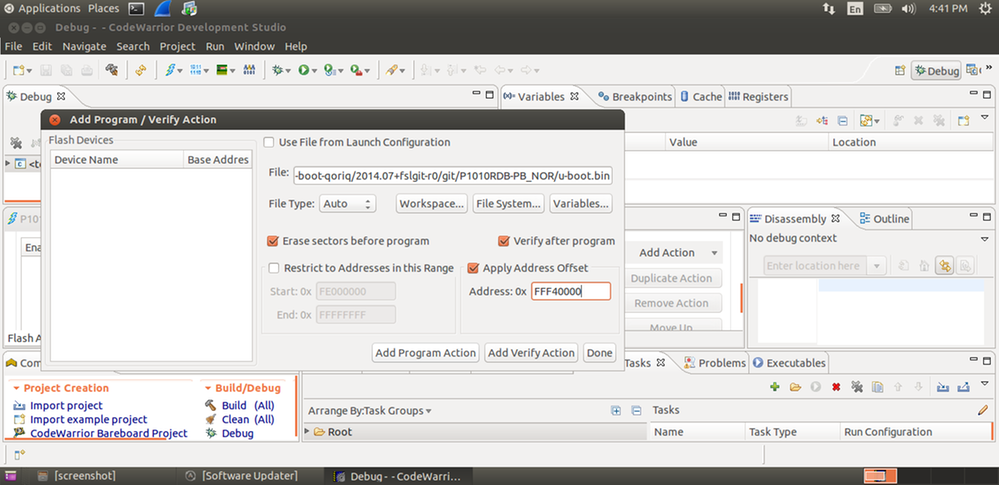This screenshot has height=485, width=999.
Task: Click the copy pages icon in Tasks toolbar
Action: click(x=877, y=386)
